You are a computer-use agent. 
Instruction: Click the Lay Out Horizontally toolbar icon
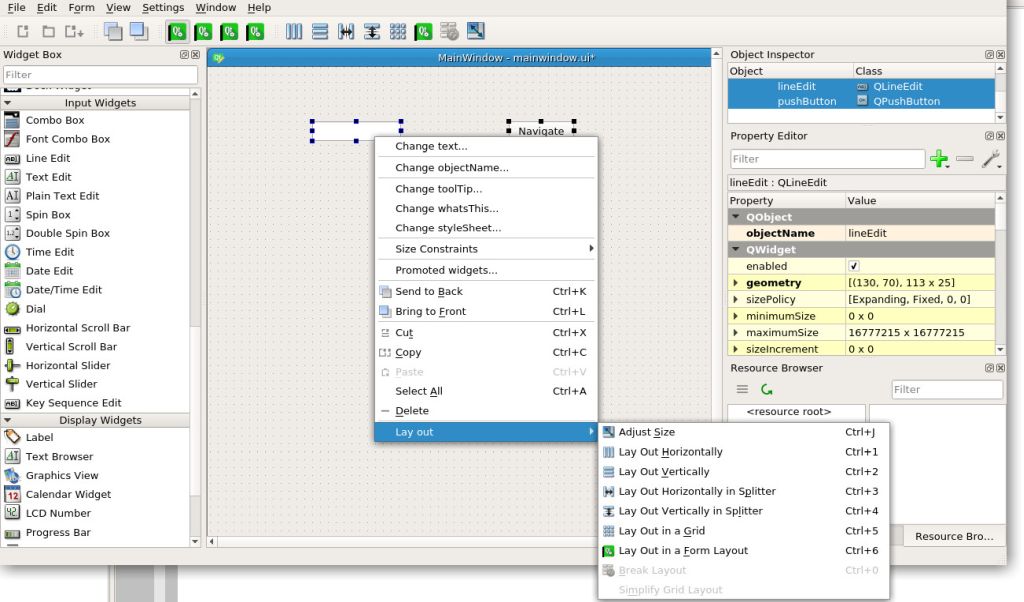pos(294,32)
